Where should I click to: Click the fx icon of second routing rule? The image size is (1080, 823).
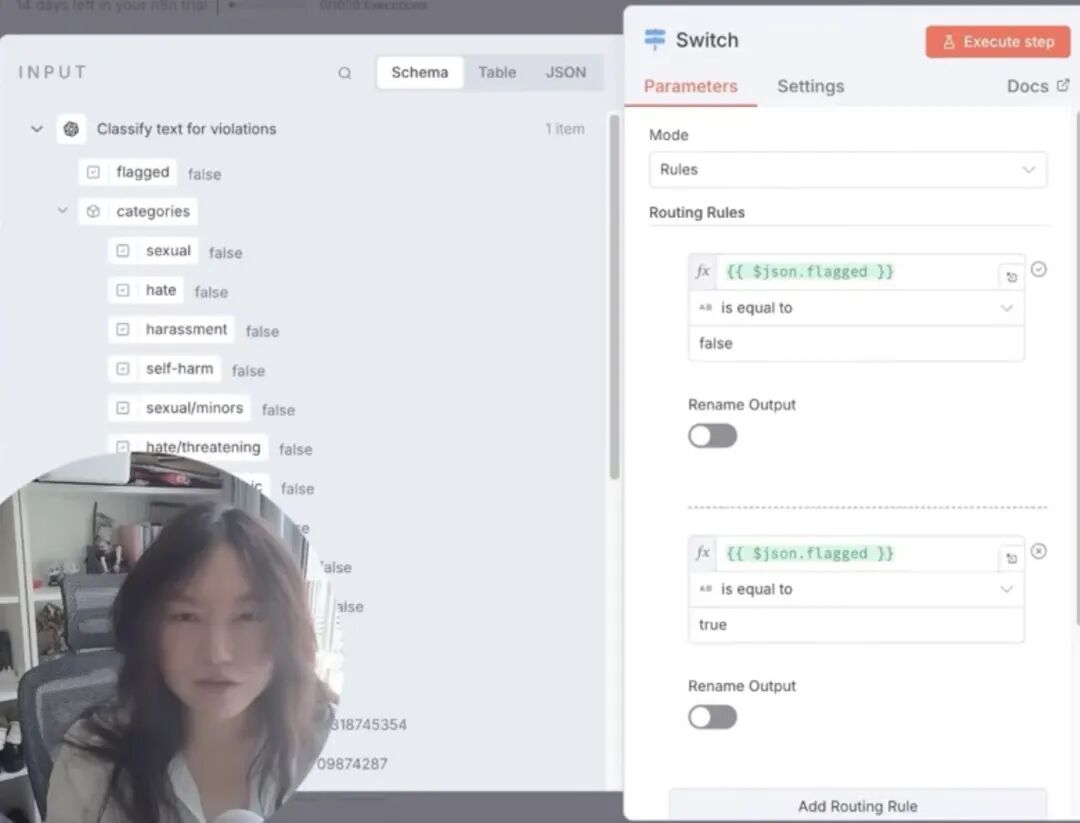click(x=703, y=553)
